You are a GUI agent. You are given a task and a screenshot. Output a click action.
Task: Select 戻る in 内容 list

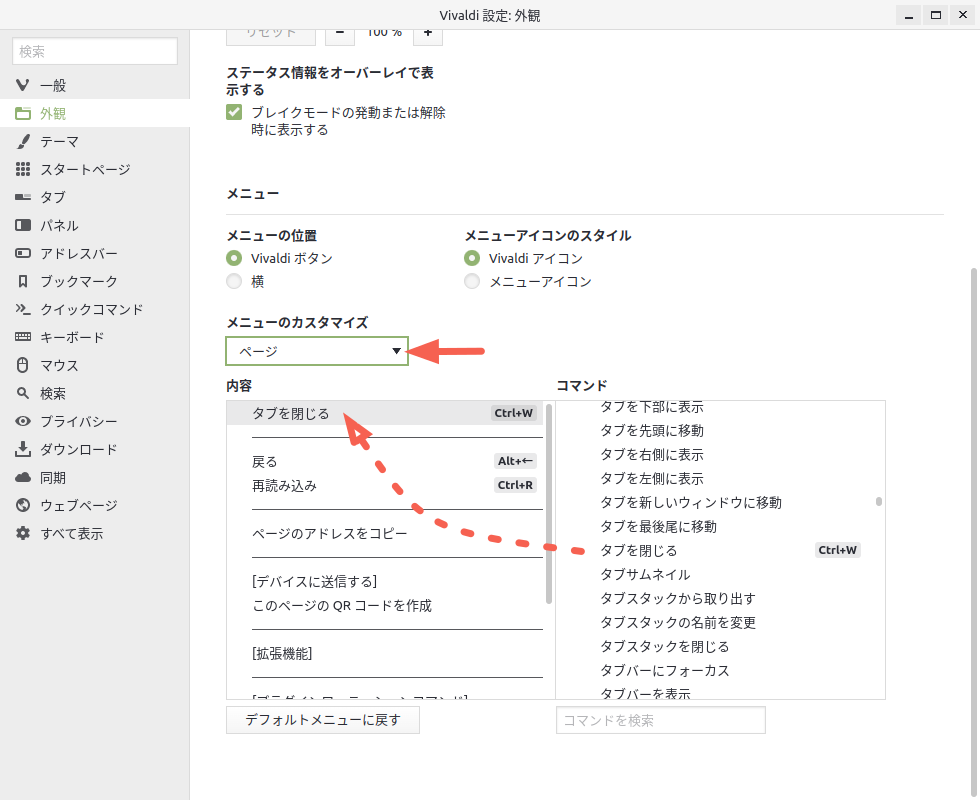click(x=384, y=461)
